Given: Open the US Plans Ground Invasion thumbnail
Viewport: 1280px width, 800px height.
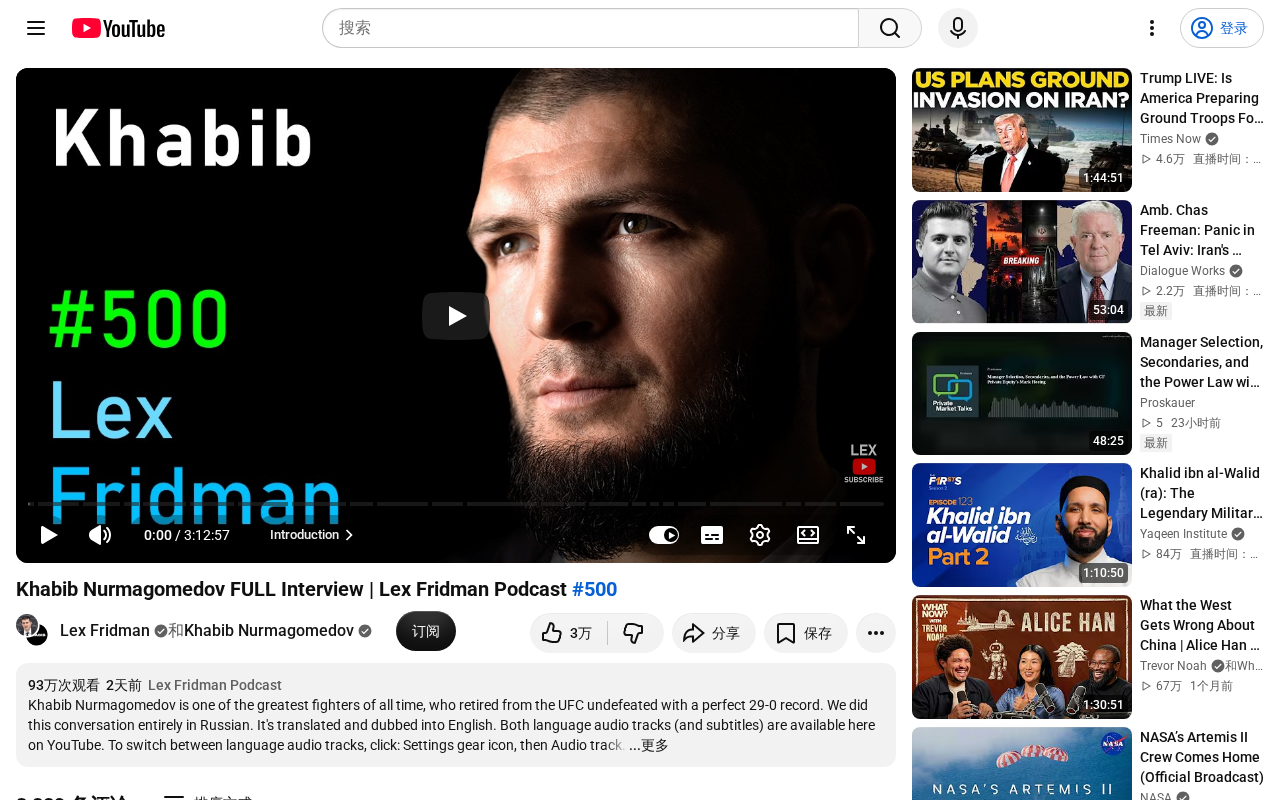Looking at the screenshot, I should click(1022, 130).
